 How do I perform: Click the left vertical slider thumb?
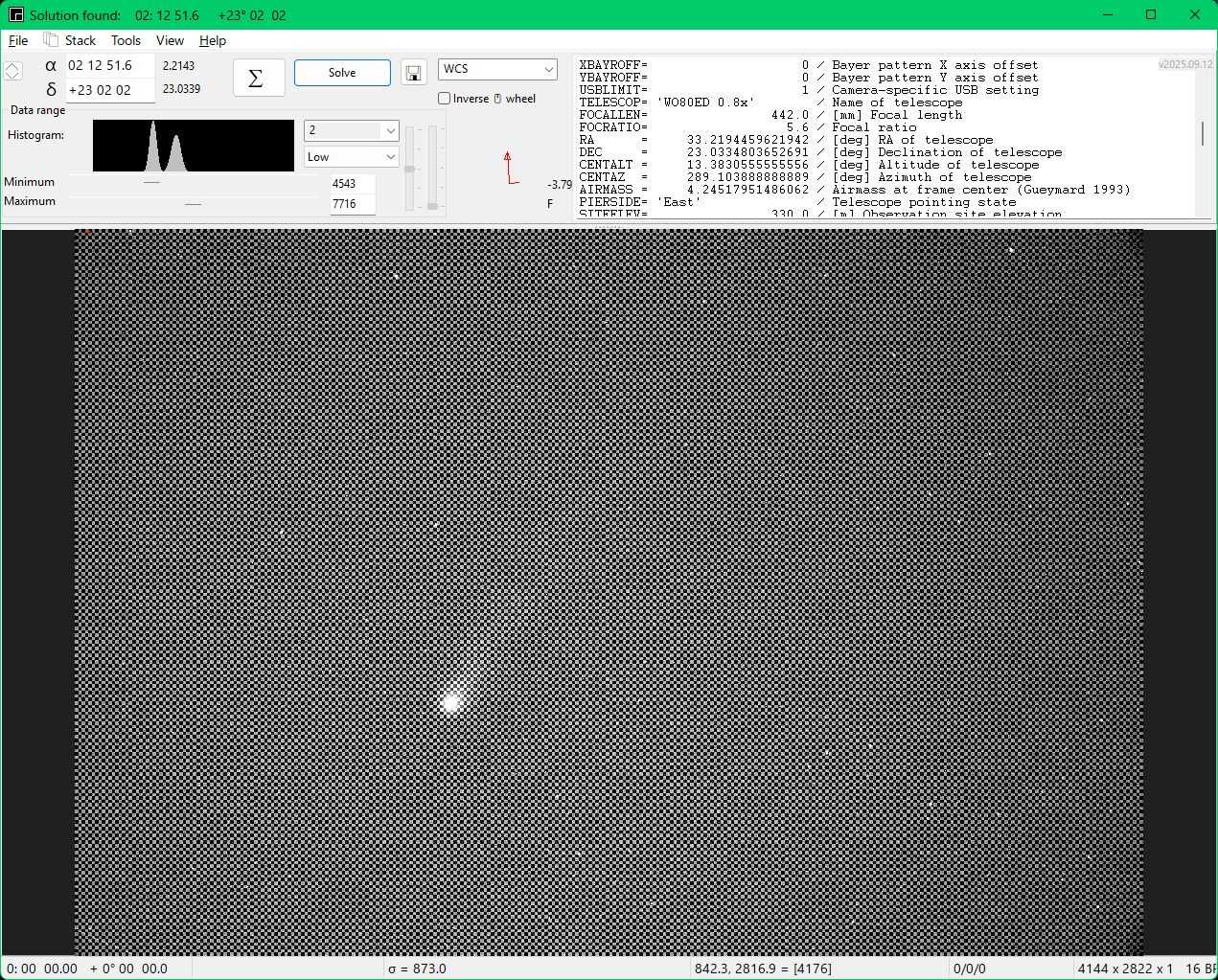click(x=410, y=170)
